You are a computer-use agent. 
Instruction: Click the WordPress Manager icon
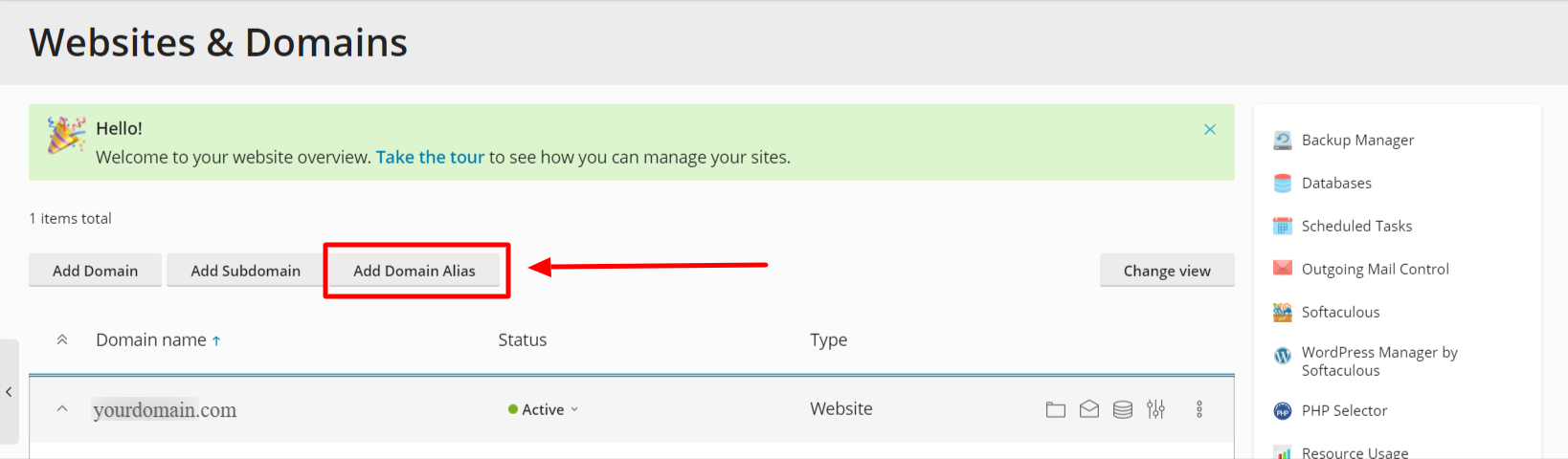pos(1283,356)
